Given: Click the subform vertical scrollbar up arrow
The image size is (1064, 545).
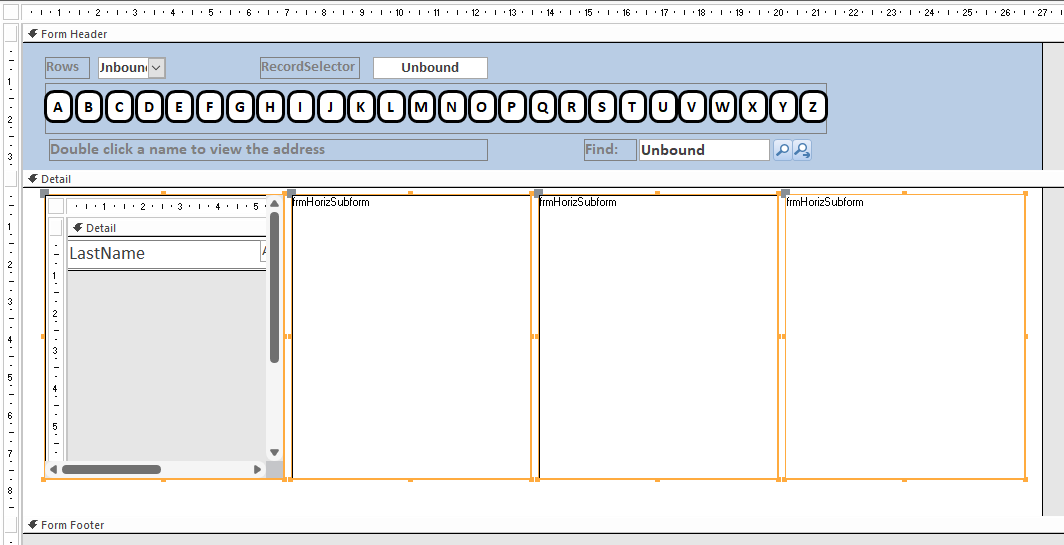Looking at the screenshot, I should [274, 203].
